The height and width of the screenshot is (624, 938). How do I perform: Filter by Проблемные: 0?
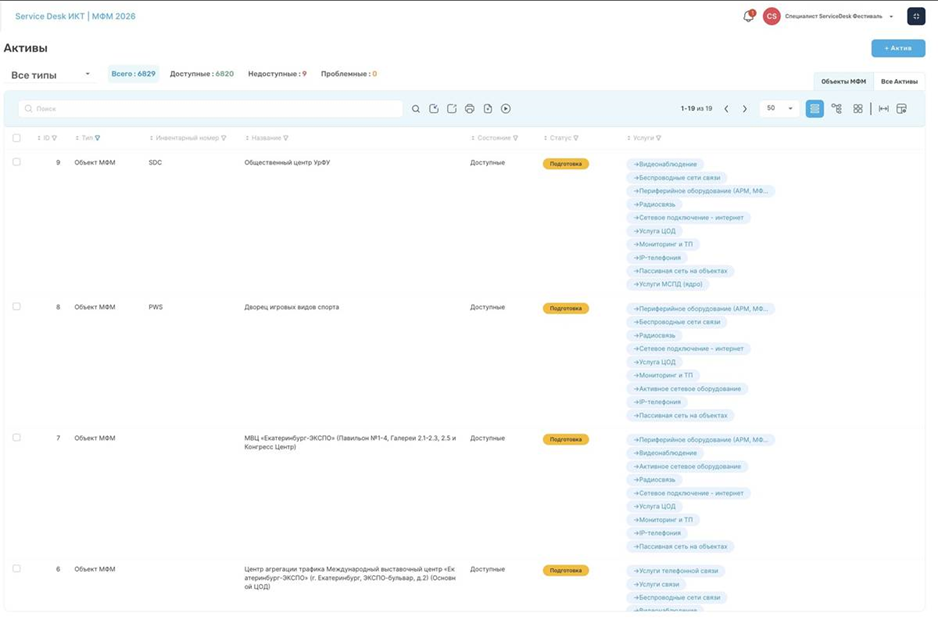click(x=349, y=74)
